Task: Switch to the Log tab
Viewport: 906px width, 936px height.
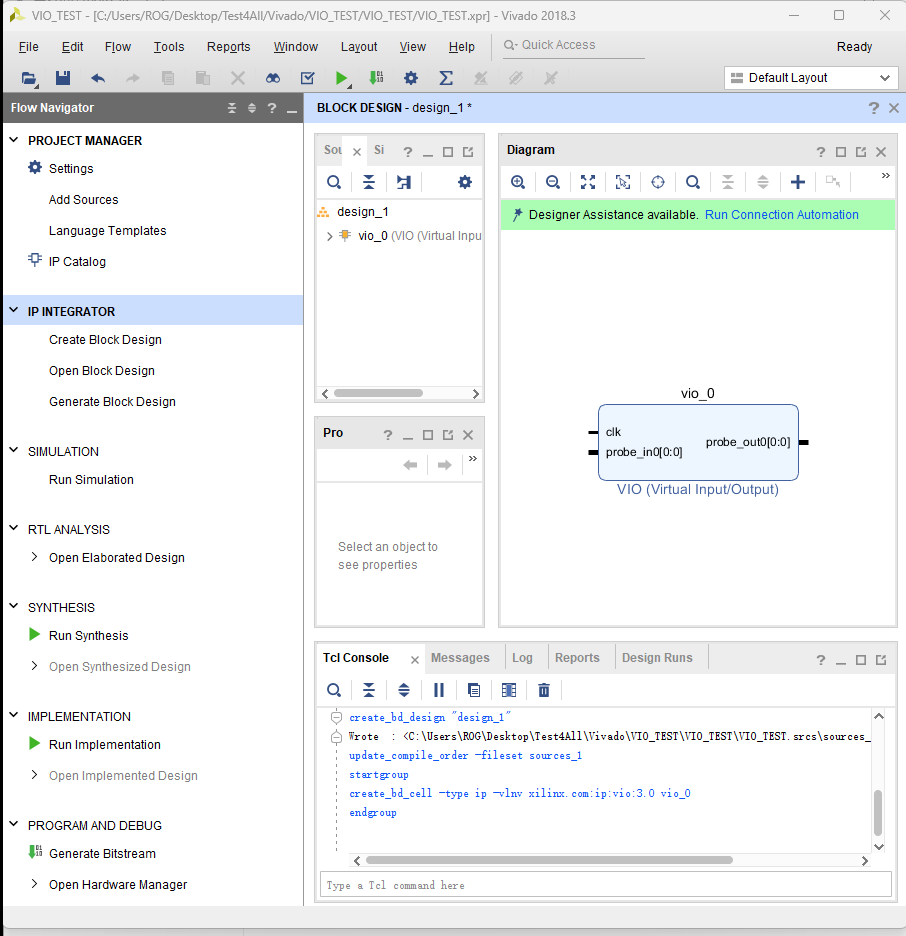Action: (522, 657)
